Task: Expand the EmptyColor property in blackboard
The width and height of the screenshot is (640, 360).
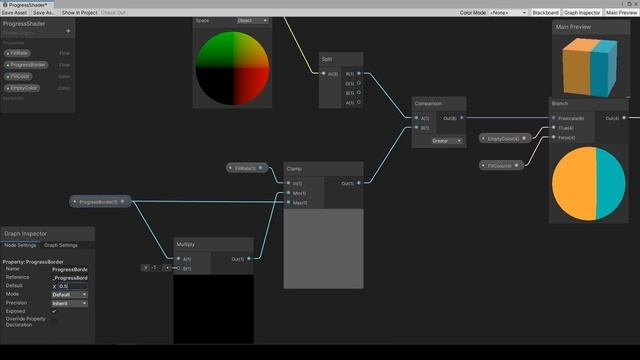Action: click(8, 88)
